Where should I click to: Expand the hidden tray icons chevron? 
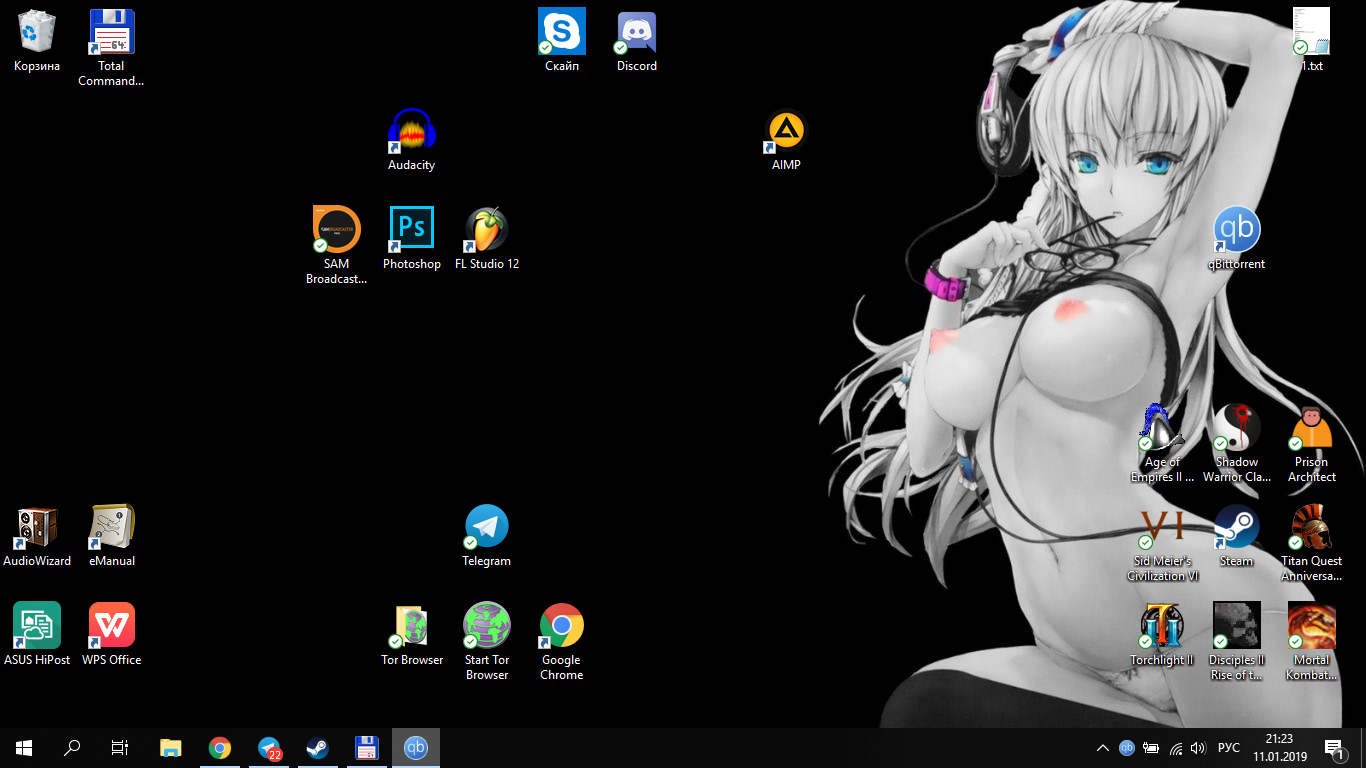(1103, 748)
